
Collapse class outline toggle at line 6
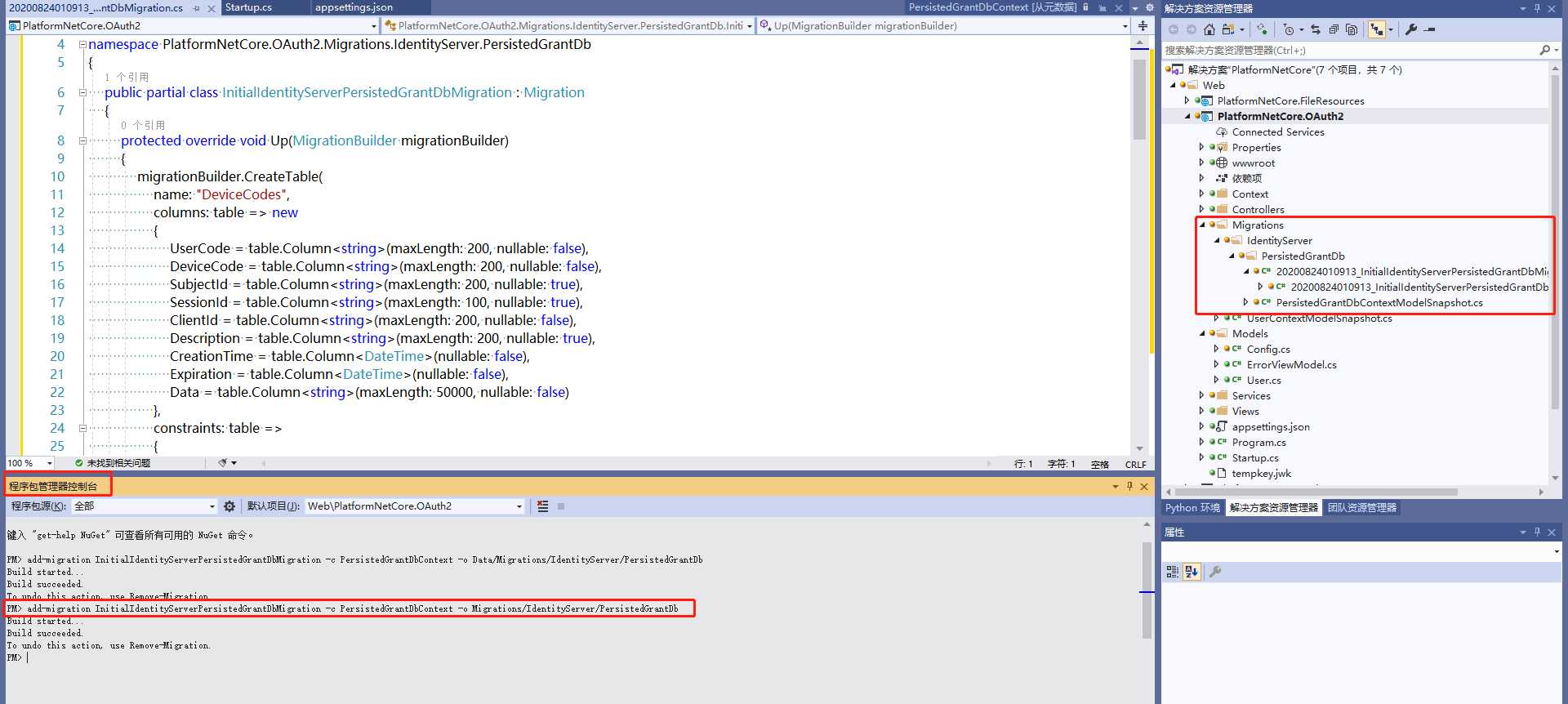point(82,93)
